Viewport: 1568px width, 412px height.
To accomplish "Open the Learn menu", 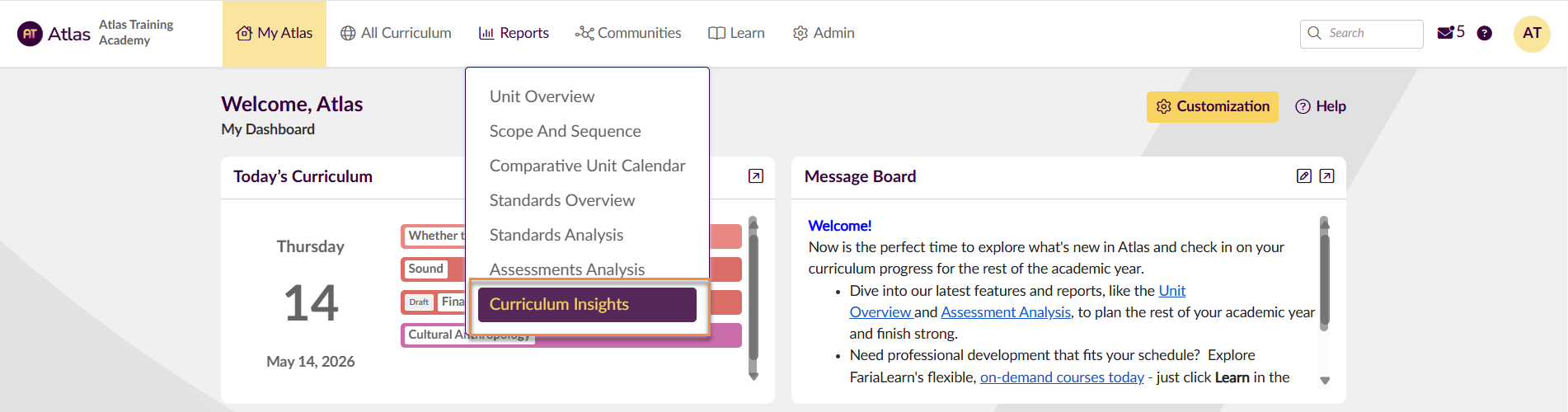I will click(736, 33).
